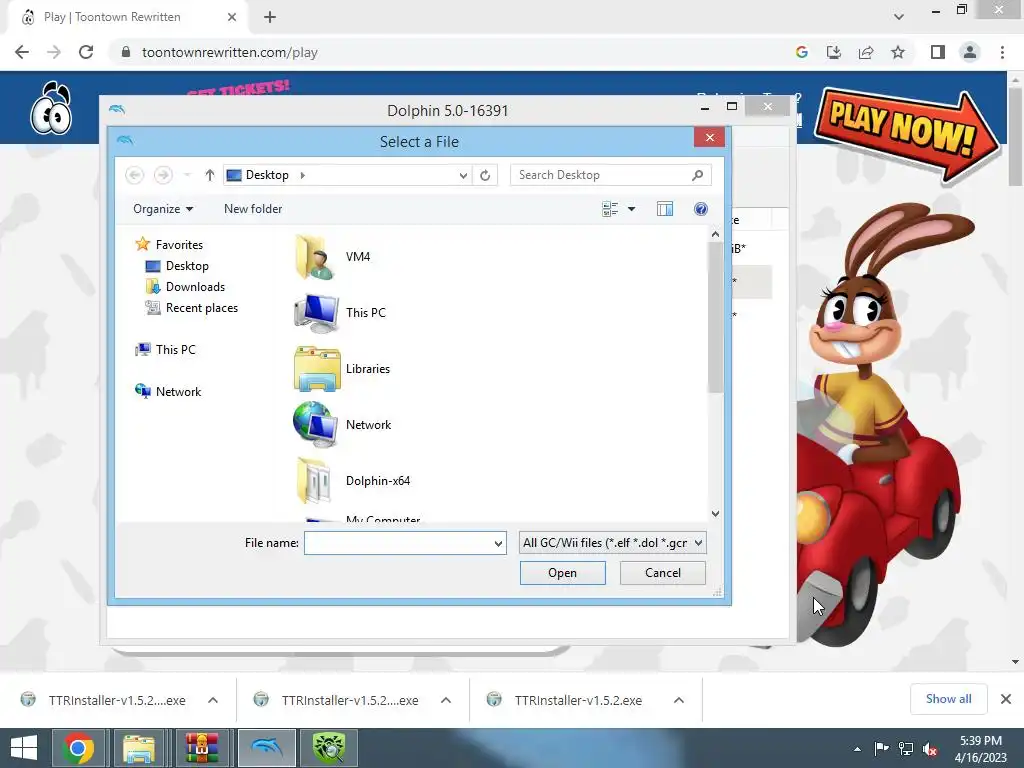Select This PC in navigation pane

coord(166,349)
